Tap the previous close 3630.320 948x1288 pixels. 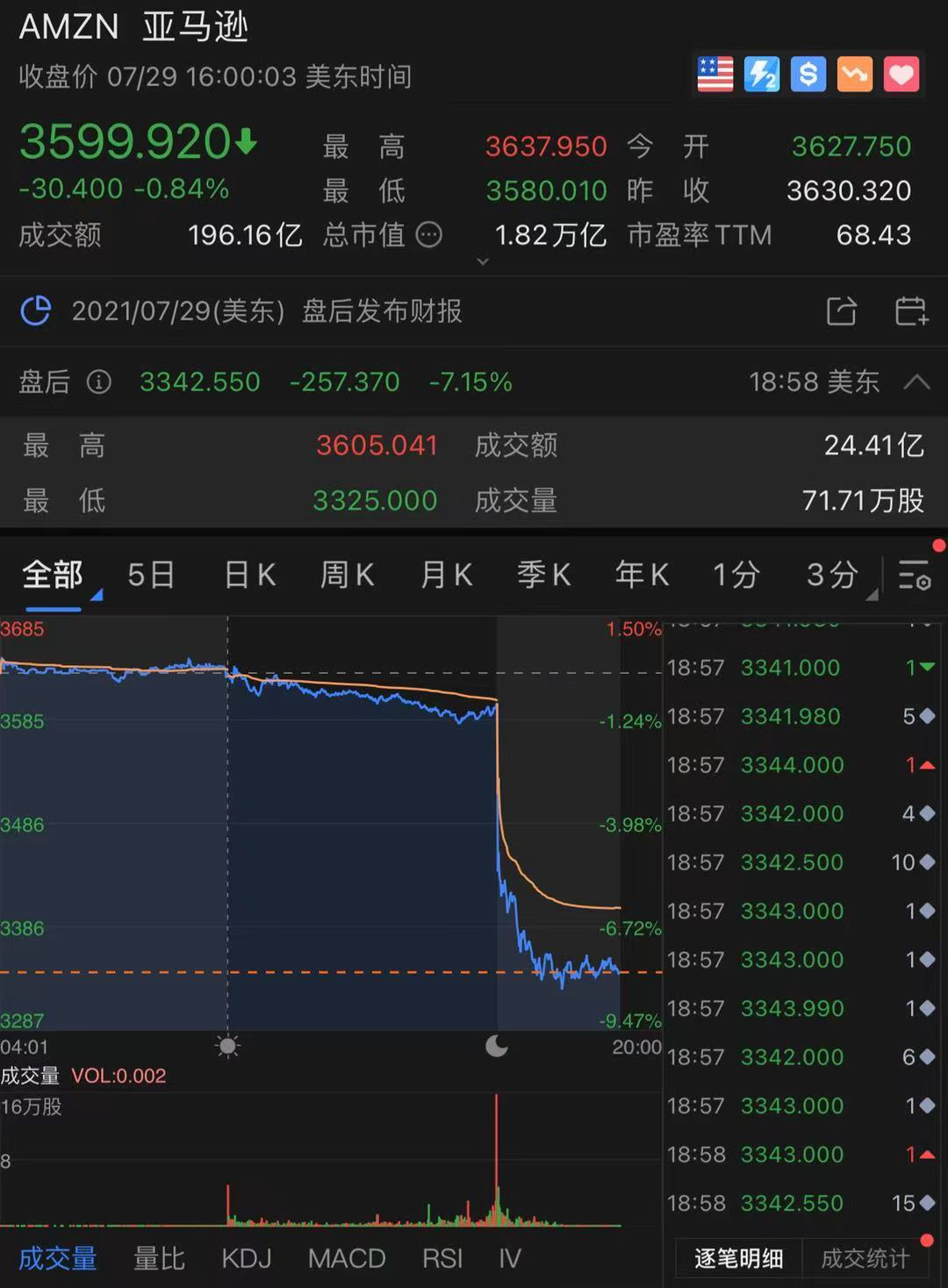pos(849,190)
